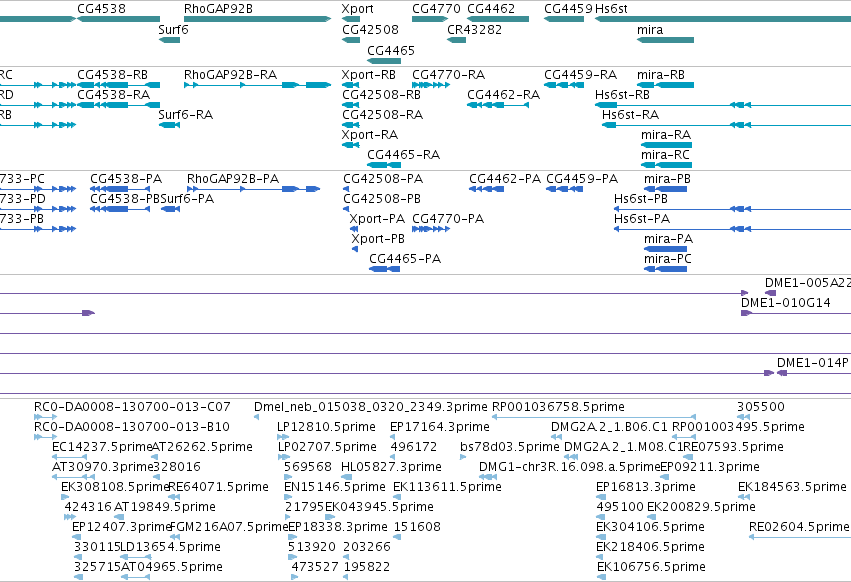This screenshot has width=851, height=582.
Task: Select transcript CG4459-RA
Action: tap(581, 74)
